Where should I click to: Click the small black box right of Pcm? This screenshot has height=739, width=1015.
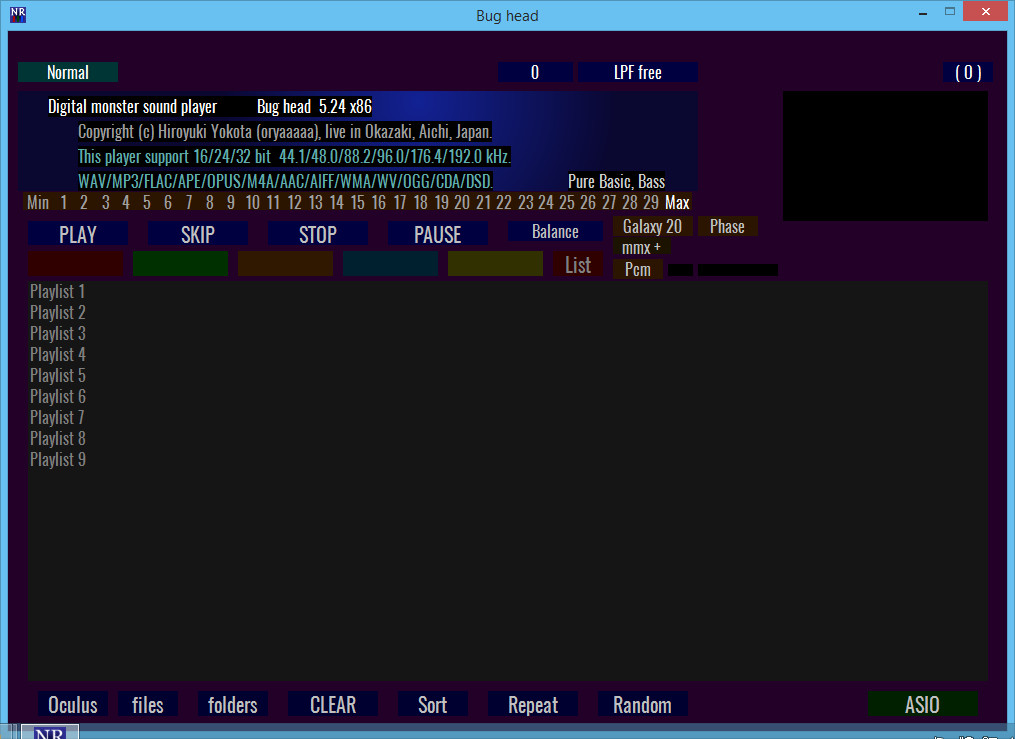(x=680, y=270)
